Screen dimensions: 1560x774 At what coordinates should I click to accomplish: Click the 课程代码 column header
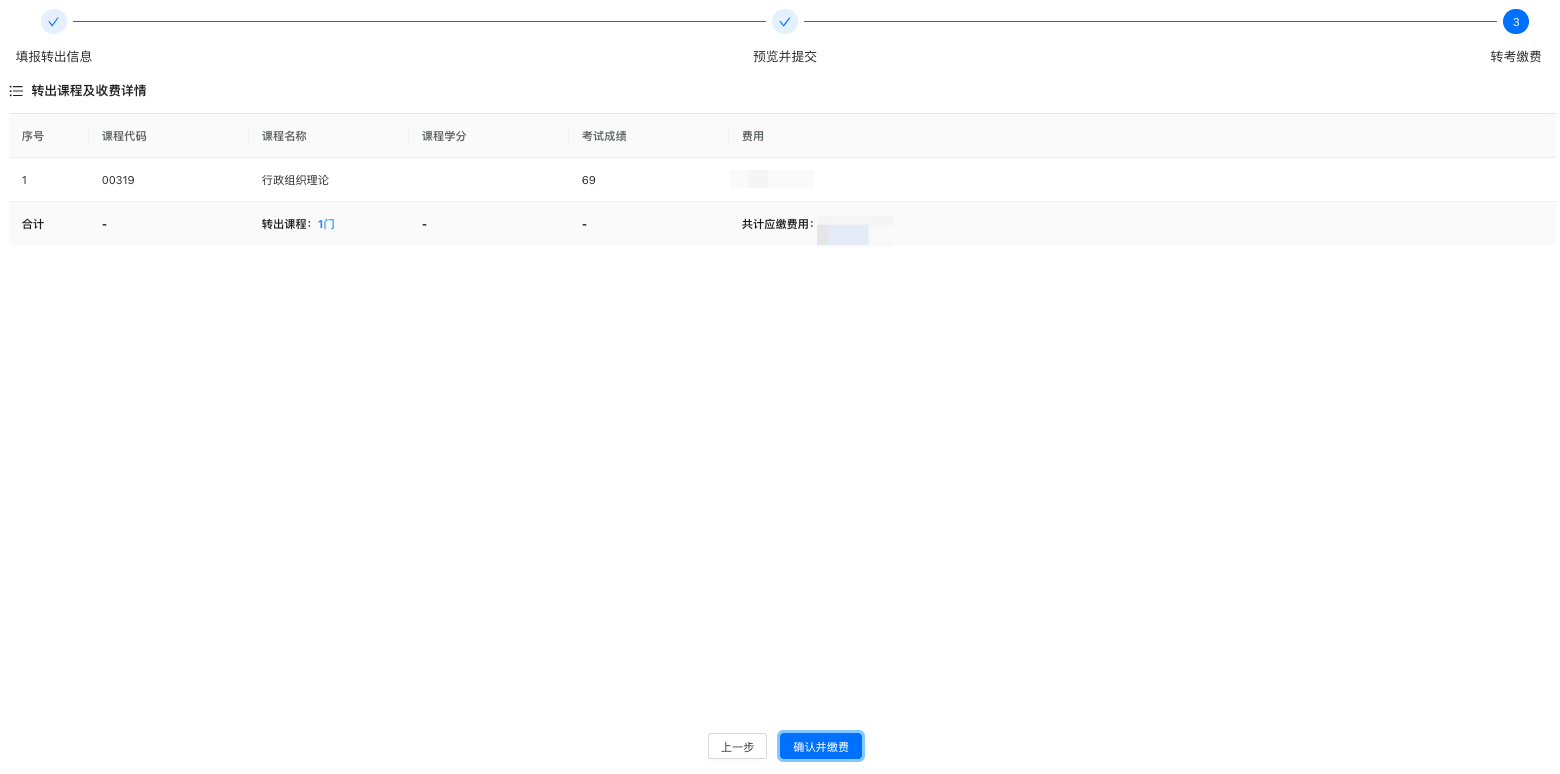124,136
